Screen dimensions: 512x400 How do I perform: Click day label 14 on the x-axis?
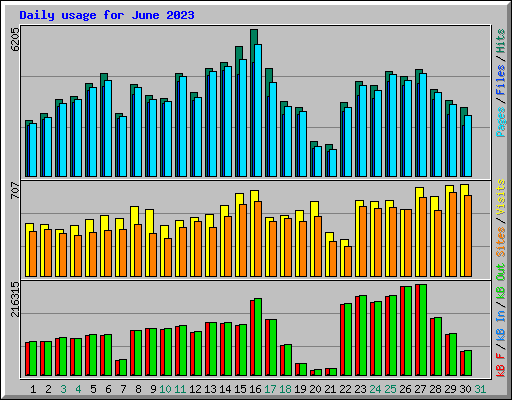[x=225, y=389]
